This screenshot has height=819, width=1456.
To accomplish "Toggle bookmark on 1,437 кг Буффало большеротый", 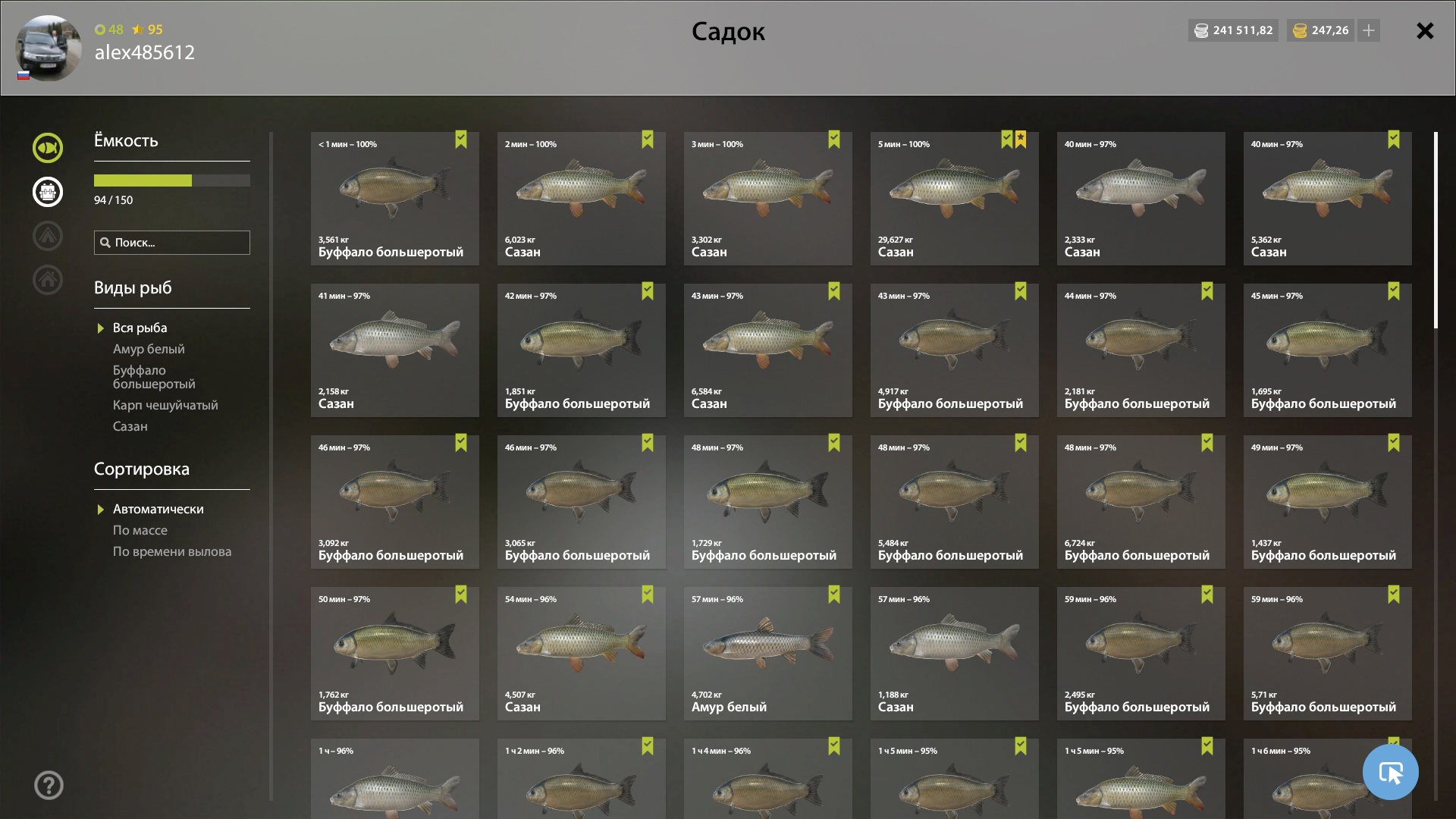I will (x=1394, y=443).
